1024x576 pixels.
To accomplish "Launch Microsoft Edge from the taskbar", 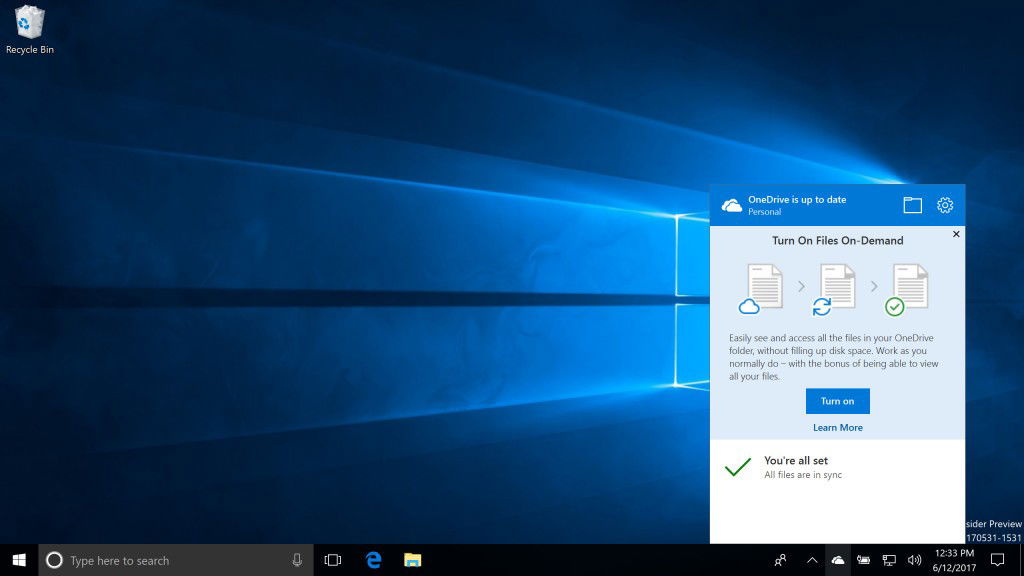I will [373, 560].
